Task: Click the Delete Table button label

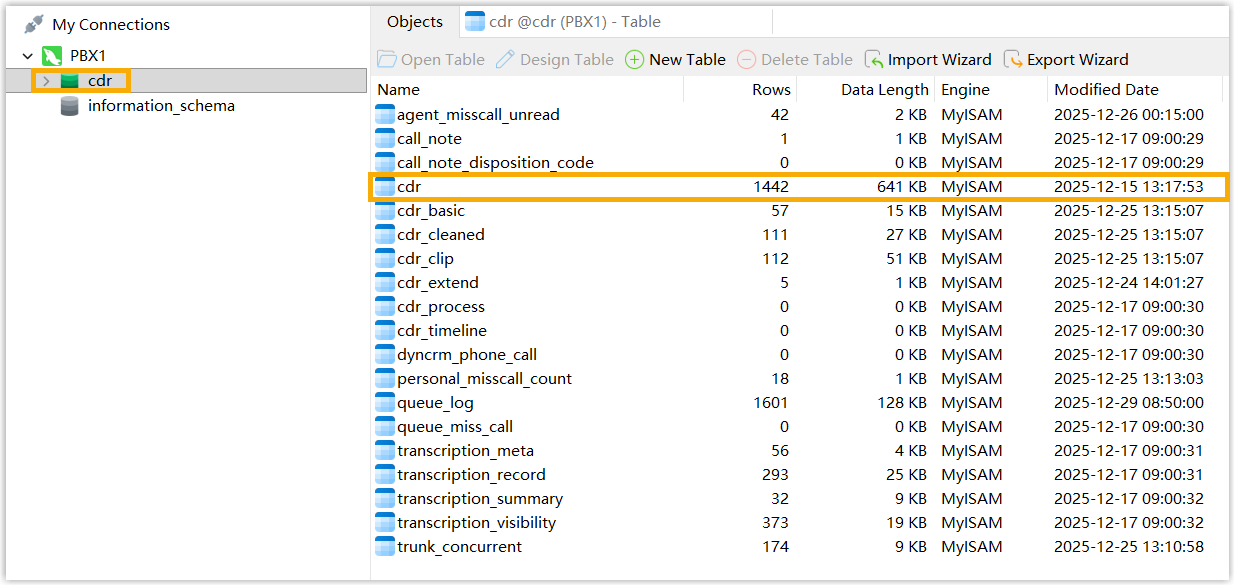Action: coord(807,60)
